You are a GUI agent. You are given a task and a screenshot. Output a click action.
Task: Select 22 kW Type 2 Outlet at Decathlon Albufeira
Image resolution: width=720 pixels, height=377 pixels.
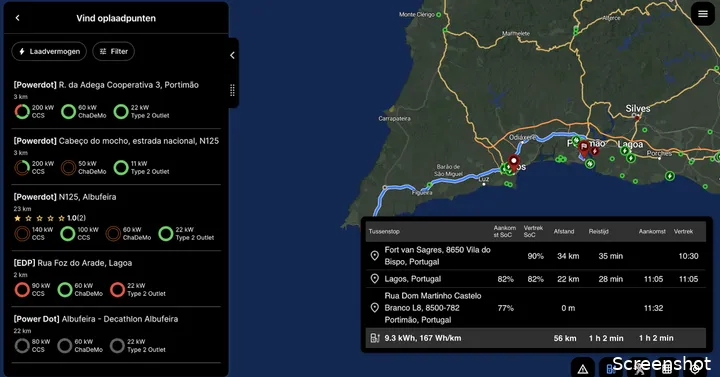tap(118, 346)
